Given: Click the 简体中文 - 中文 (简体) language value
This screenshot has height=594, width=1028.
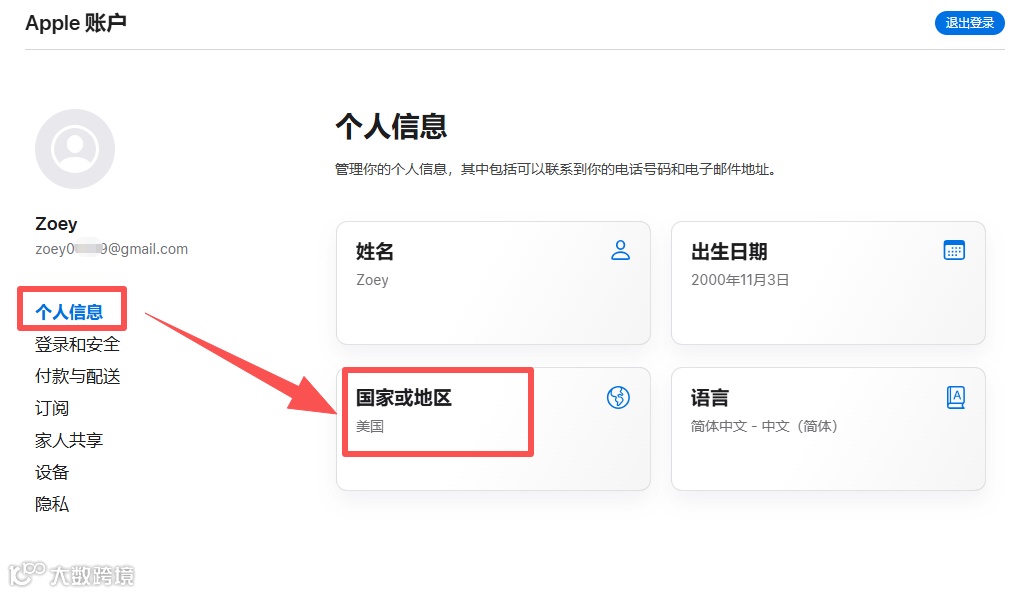Looking at the screenshot, I should click(764, 426).
